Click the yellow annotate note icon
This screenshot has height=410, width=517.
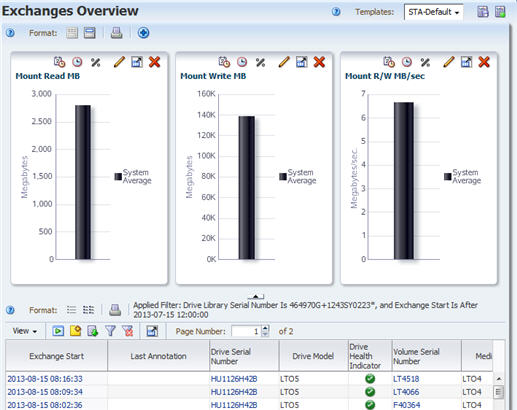(76, 331)
